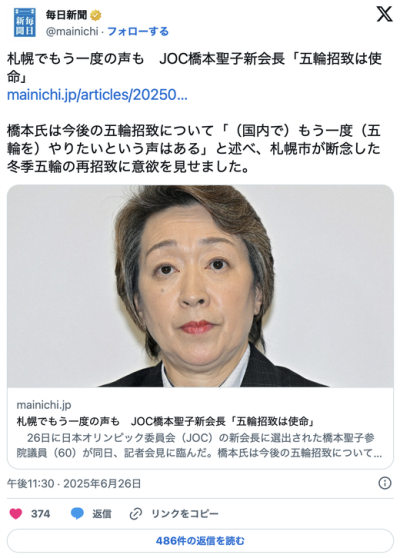Click the mainichi.jp card domain text

[44, 405]
